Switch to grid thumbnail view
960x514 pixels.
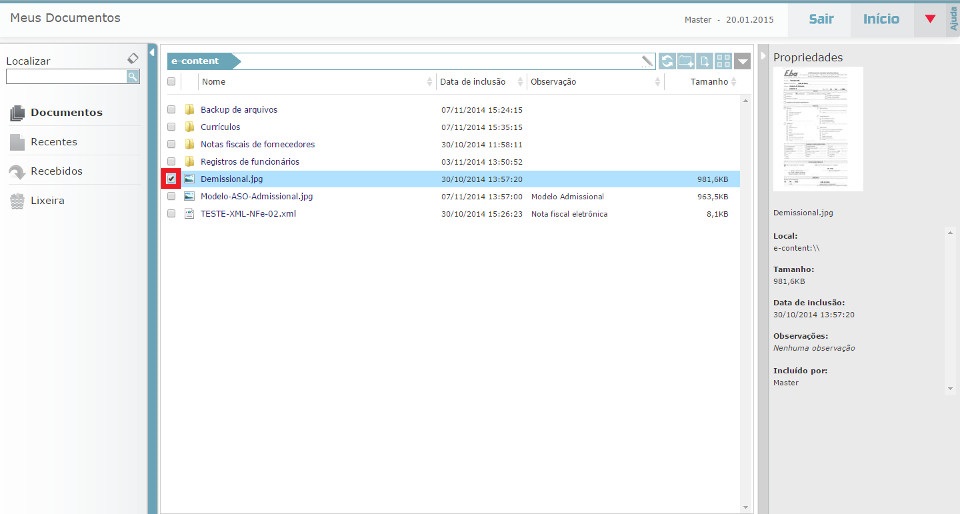pyautogui.click(x=723, y=61)
